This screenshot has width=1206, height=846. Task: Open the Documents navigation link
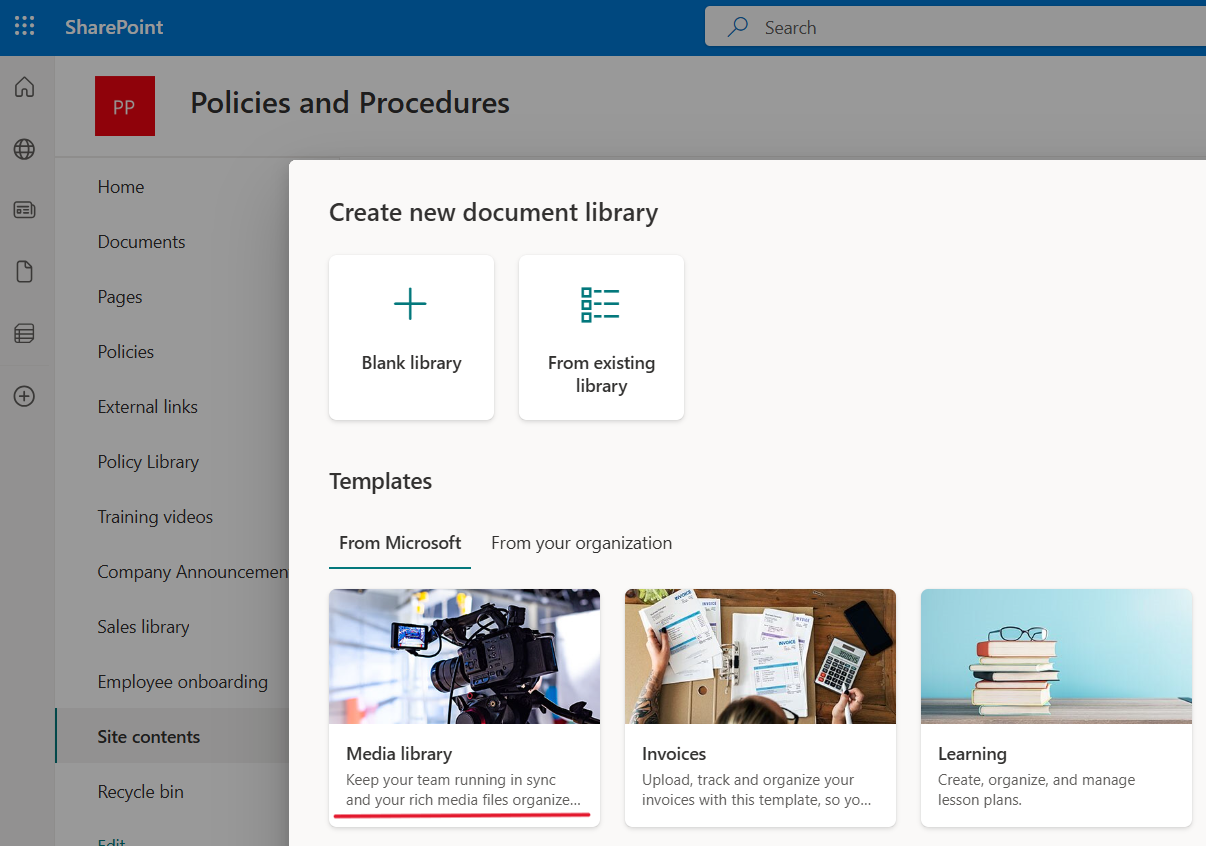(141, 241)
